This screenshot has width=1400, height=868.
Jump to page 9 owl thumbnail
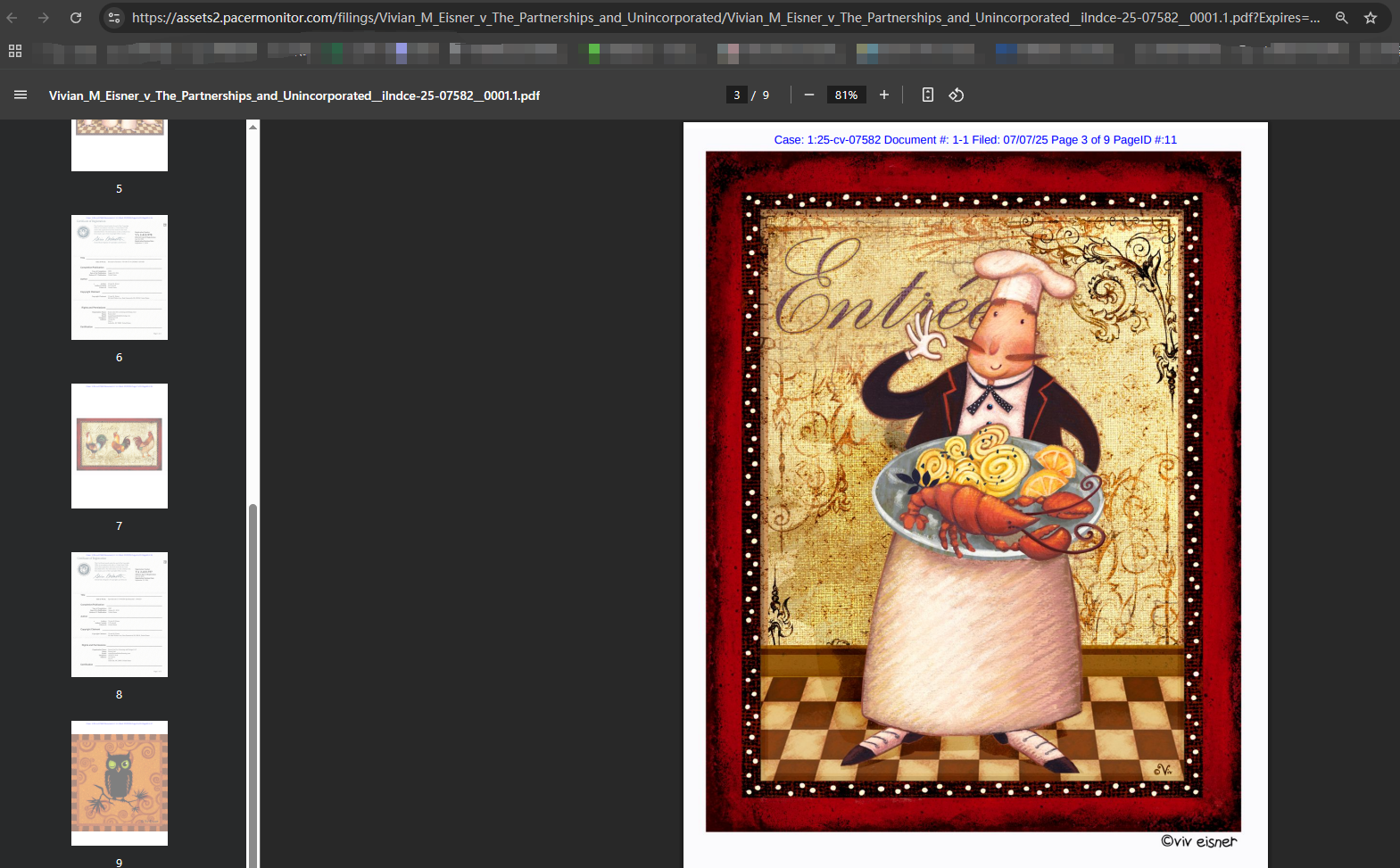(x=120, y=782)
